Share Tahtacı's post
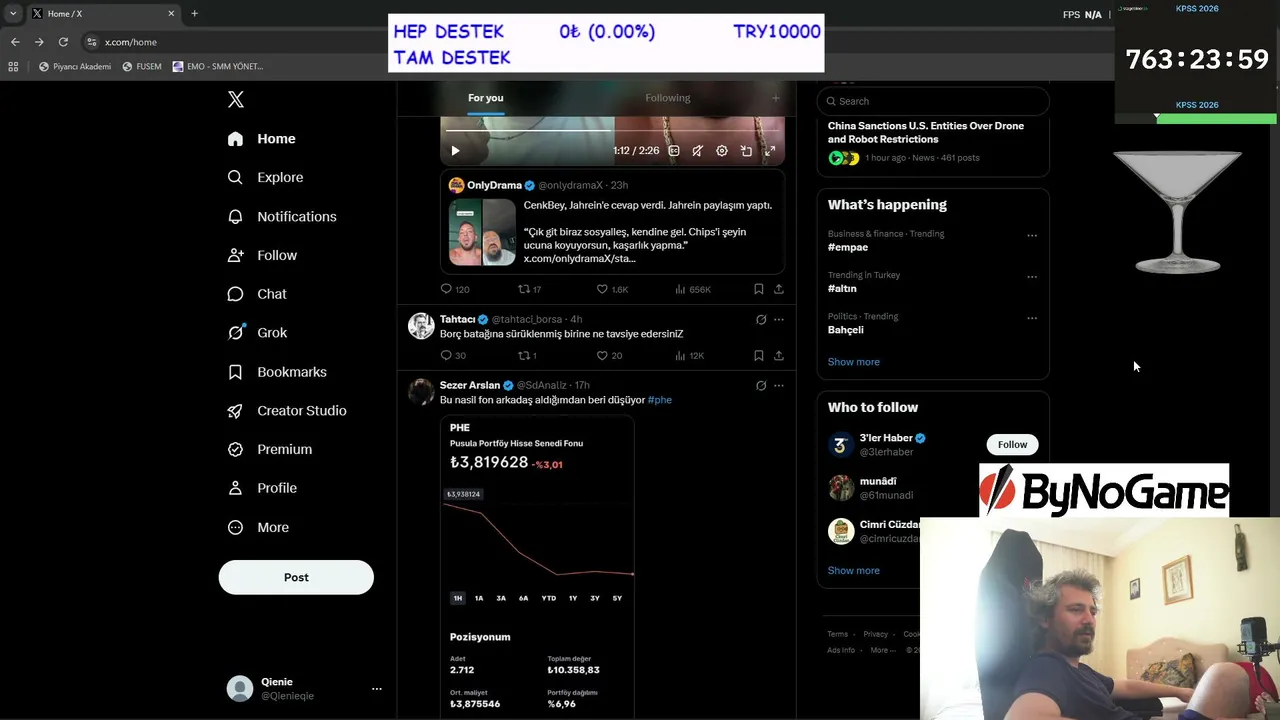The image size is (1280, 720). pos(779,355)
